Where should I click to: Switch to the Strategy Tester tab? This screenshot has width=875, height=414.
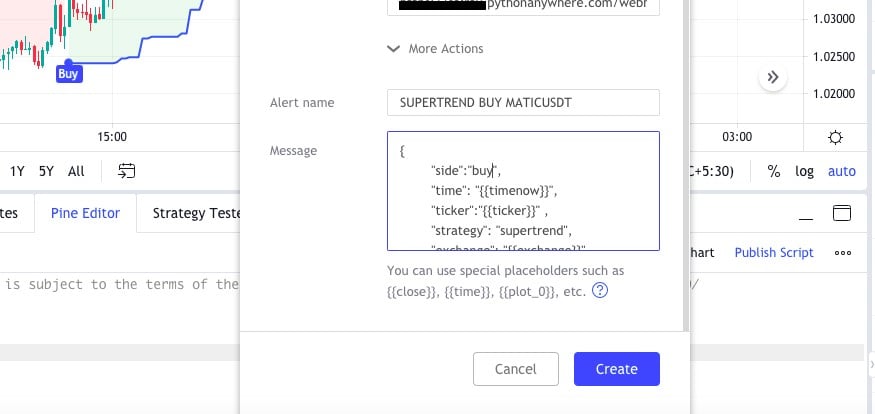click(190, 213)
